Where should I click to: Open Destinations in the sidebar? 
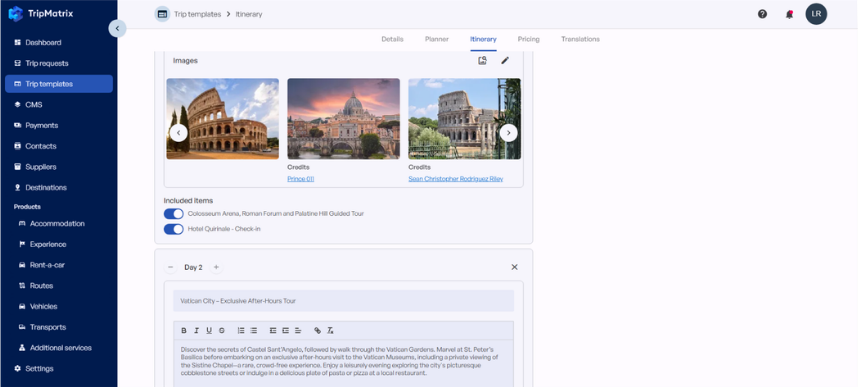point(59,188)
